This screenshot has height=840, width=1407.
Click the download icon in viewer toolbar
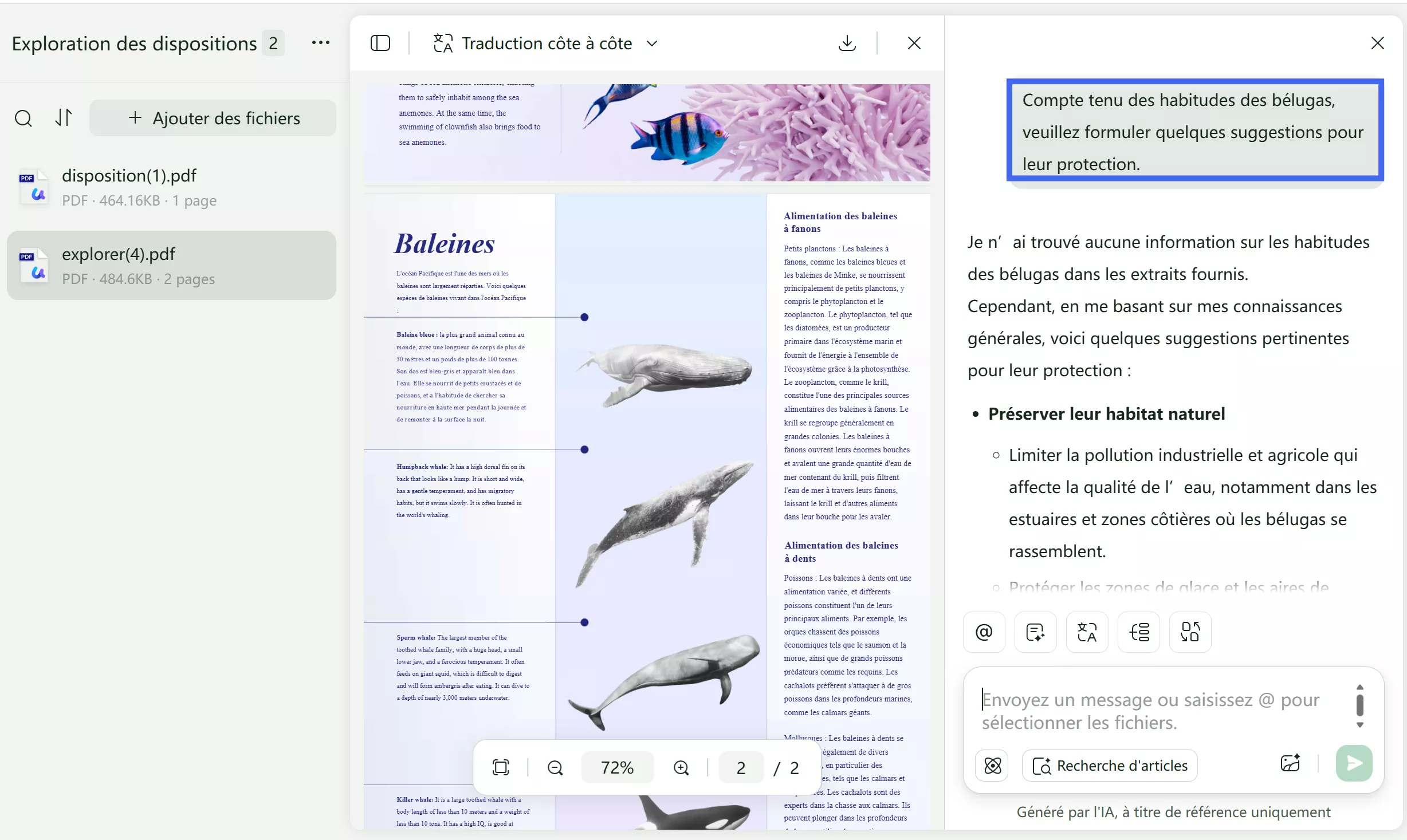point(847,43)
